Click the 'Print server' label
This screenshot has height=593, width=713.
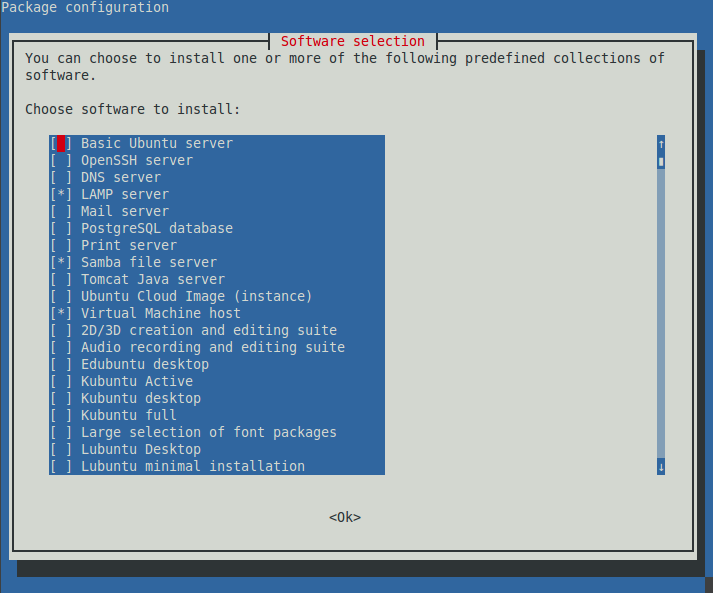pos(129,246)
